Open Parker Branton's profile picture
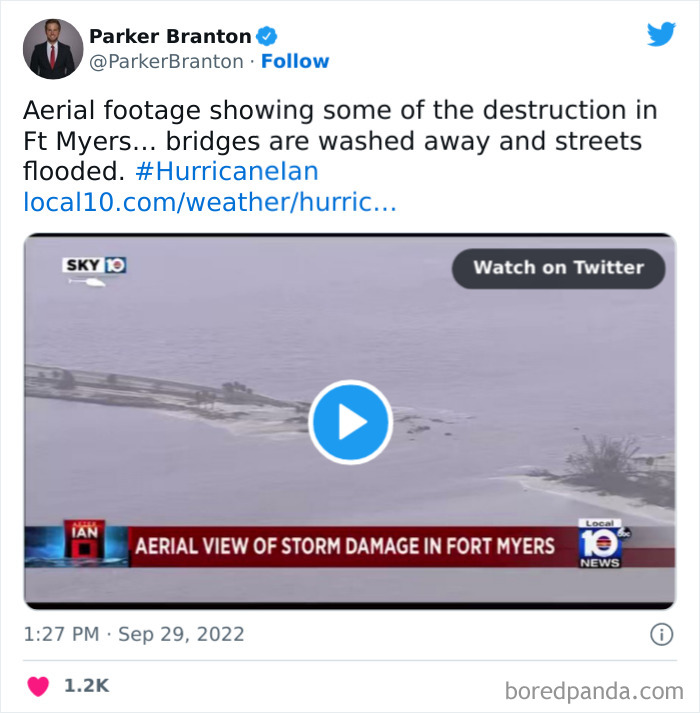The width and height of the screenshot is (700, 713). [53, 49]
